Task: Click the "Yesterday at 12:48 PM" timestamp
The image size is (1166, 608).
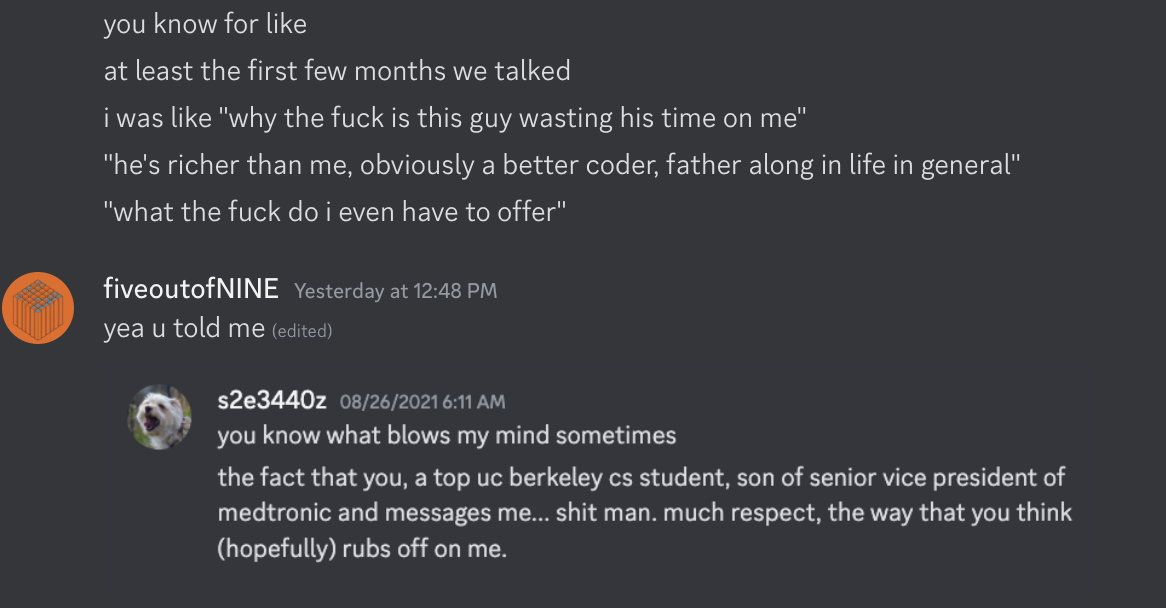Action: pos(395,291)
